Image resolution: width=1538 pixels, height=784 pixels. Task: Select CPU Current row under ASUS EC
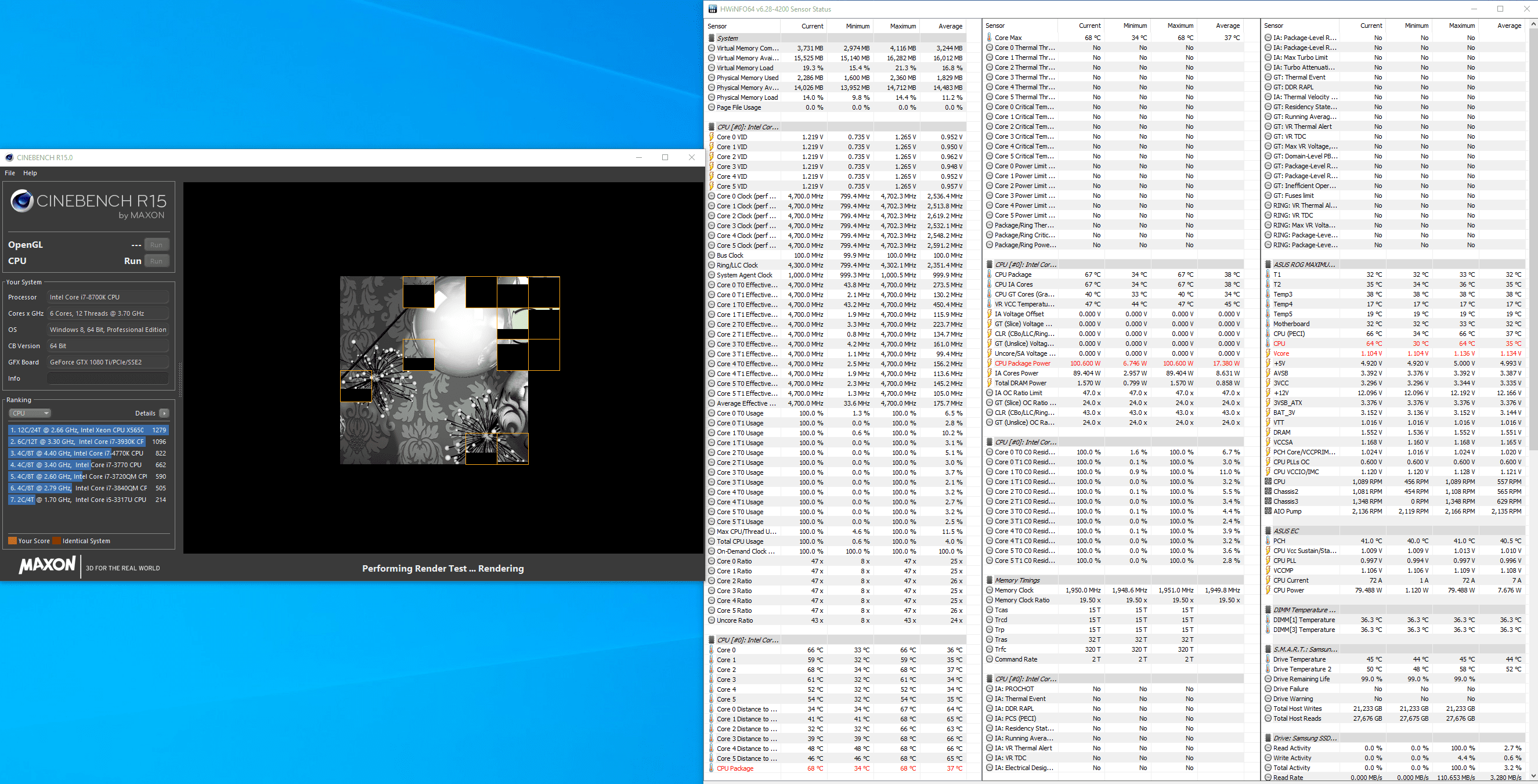point(1394,580)
